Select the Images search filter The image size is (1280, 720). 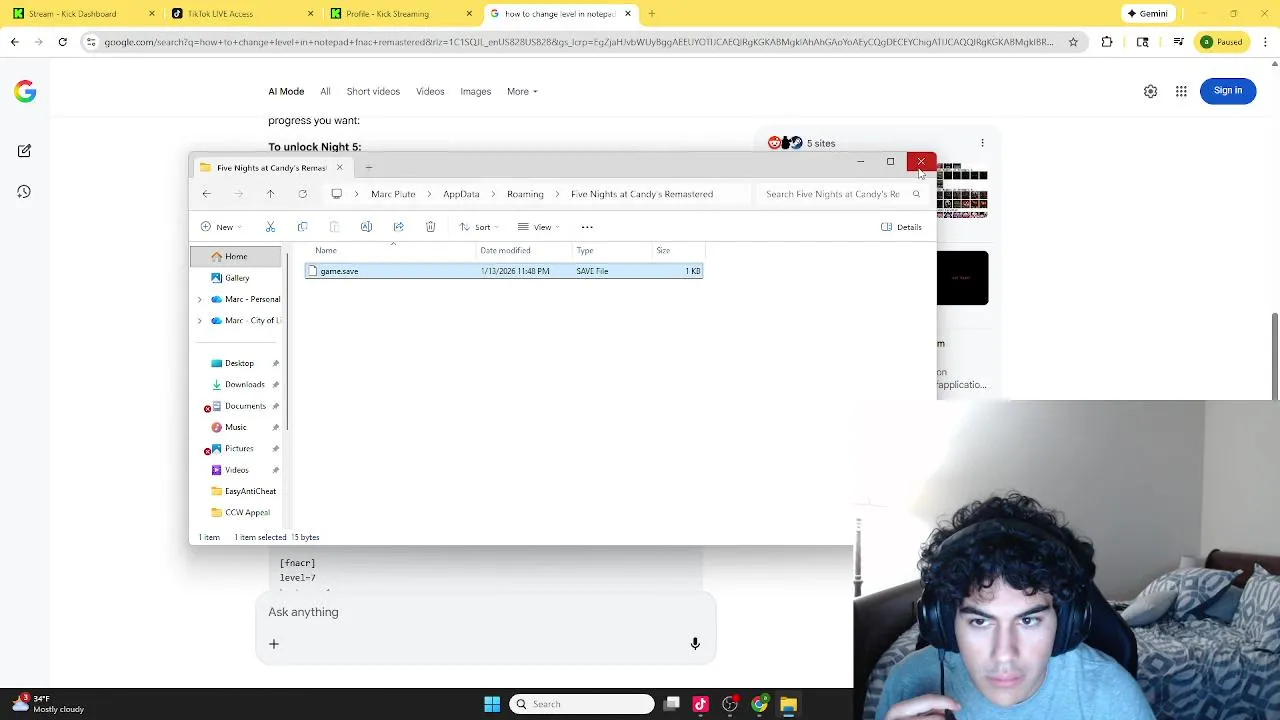tap(475, 91)
